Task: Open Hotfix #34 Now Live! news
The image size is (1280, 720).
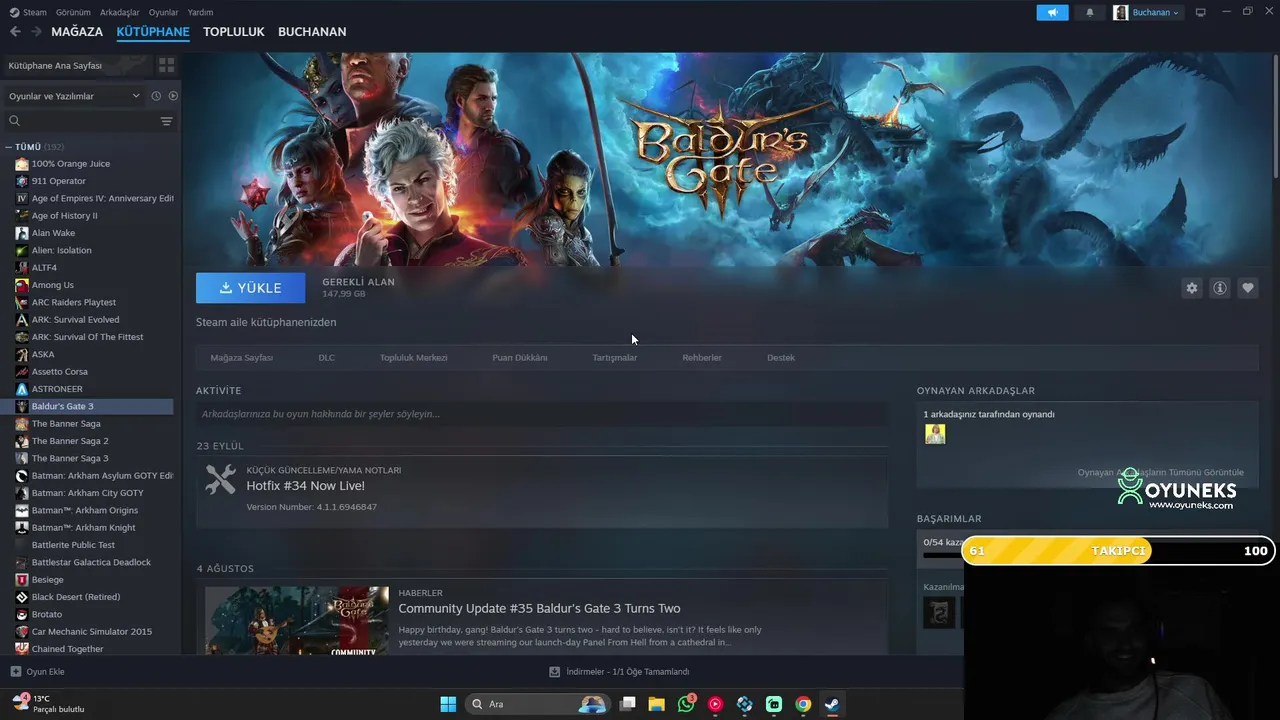Action: tap(306, 486)
